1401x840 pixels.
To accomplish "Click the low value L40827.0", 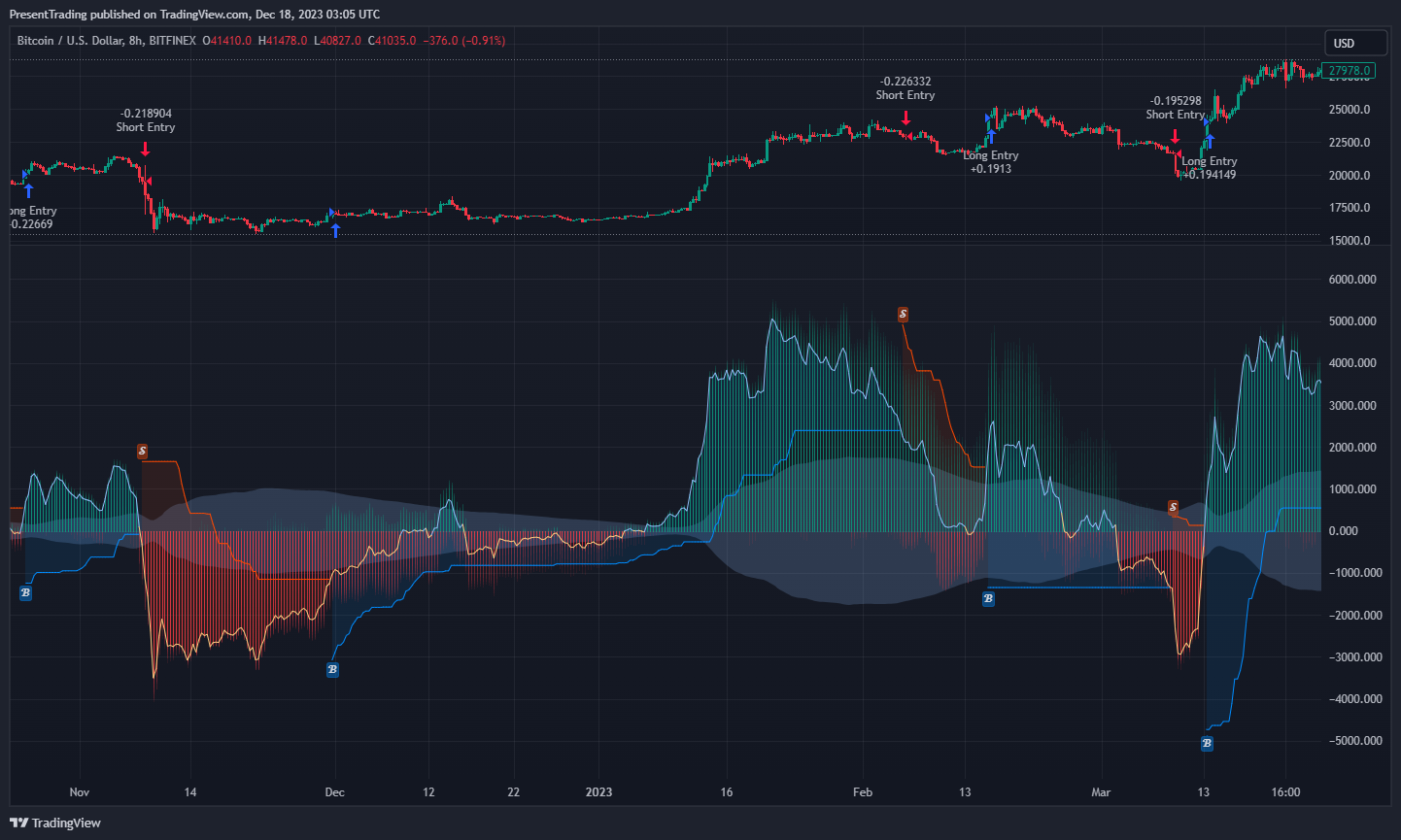I will pos(337,41).
